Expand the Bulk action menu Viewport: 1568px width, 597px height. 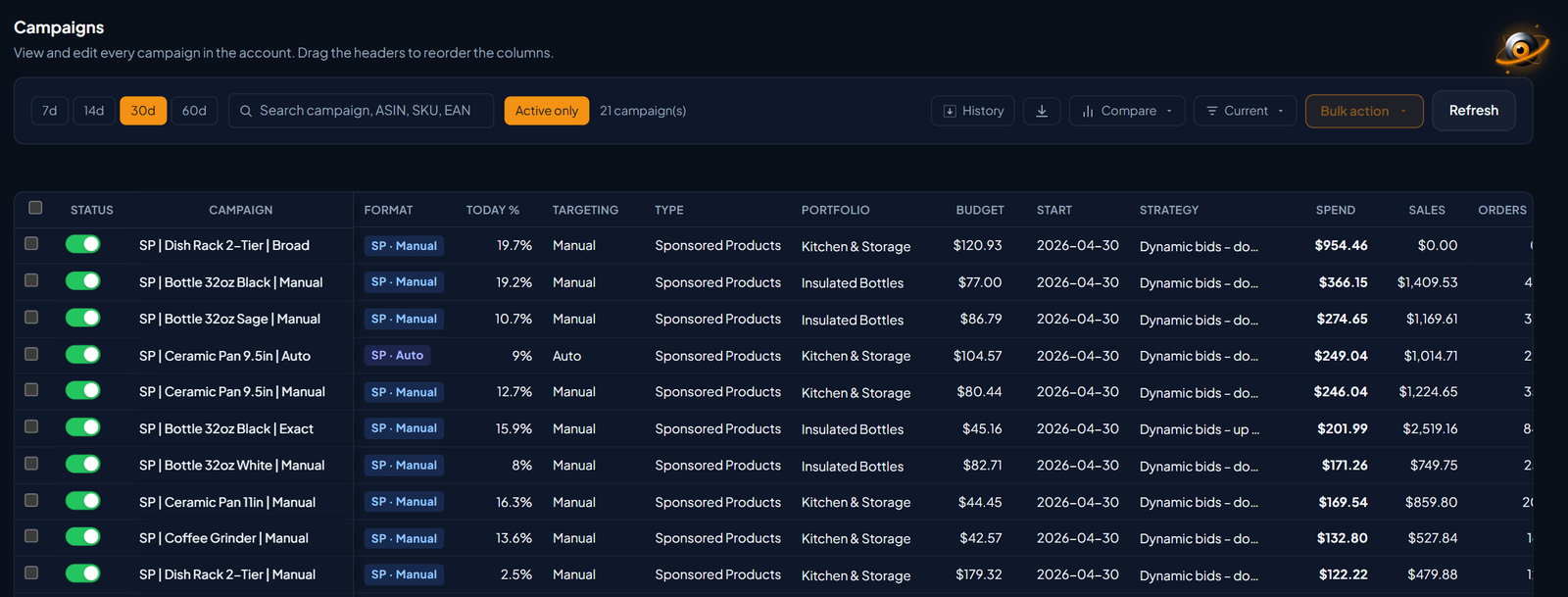1364,111
